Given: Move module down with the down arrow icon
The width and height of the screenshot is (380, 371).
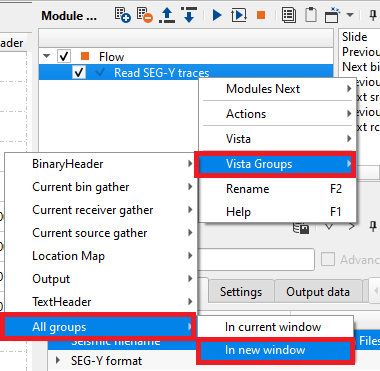Looking at the screenshot, I should pyautogui.click(x=189, y=15).
